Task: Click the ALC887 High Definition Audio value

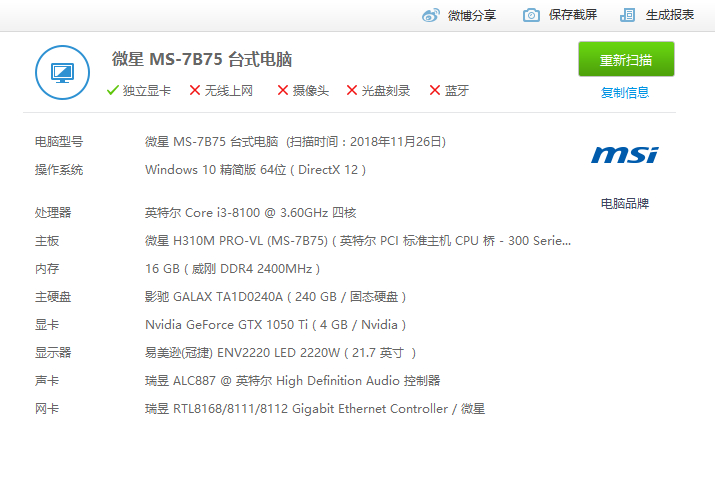Action: pyautogui.click(x=293, y=381)
